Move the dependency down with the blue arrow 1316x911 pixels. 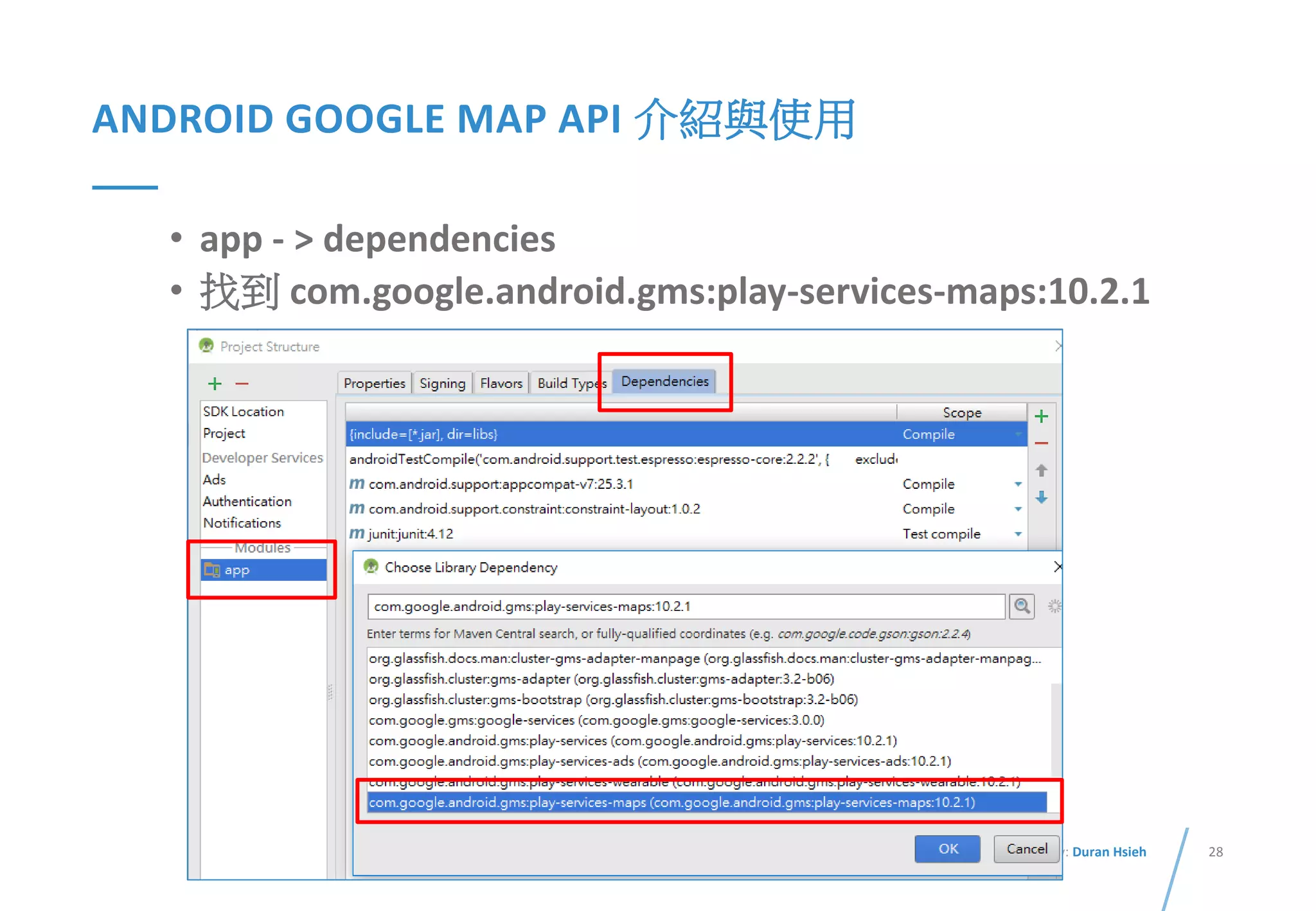pos(1042,497)
